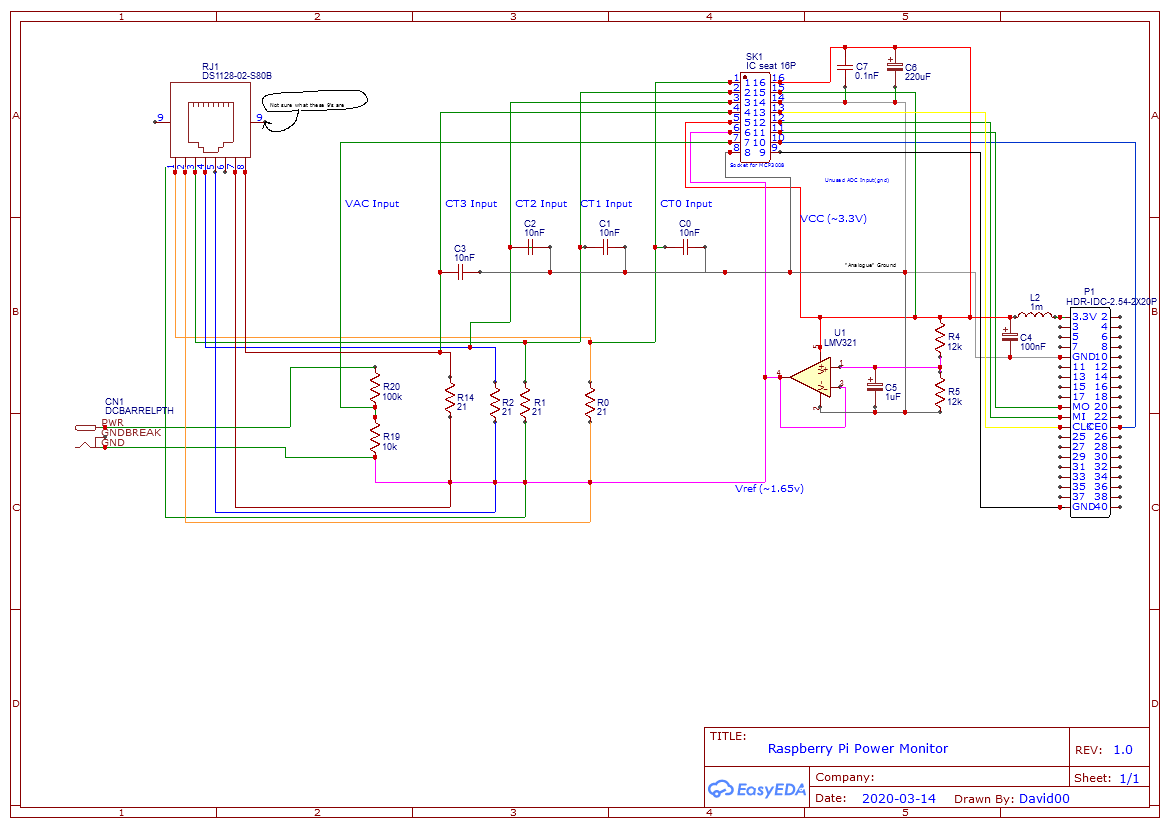Select capacitor C4 100nF symbol
Screen dimensions: 1169x828
[x=1010, y=337]
